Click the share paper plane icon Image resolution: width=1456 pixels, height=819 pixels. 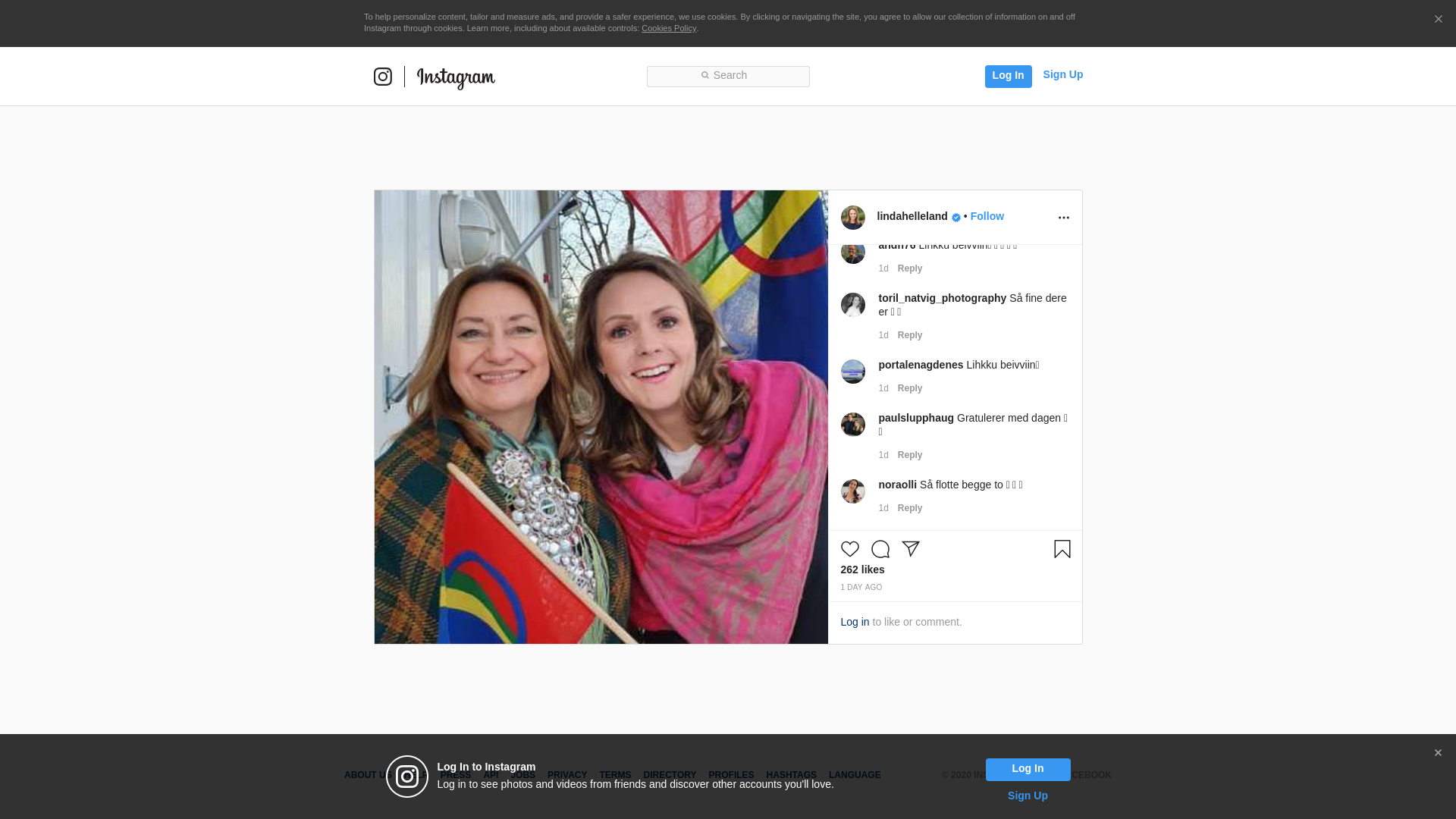tap(911, 549)
